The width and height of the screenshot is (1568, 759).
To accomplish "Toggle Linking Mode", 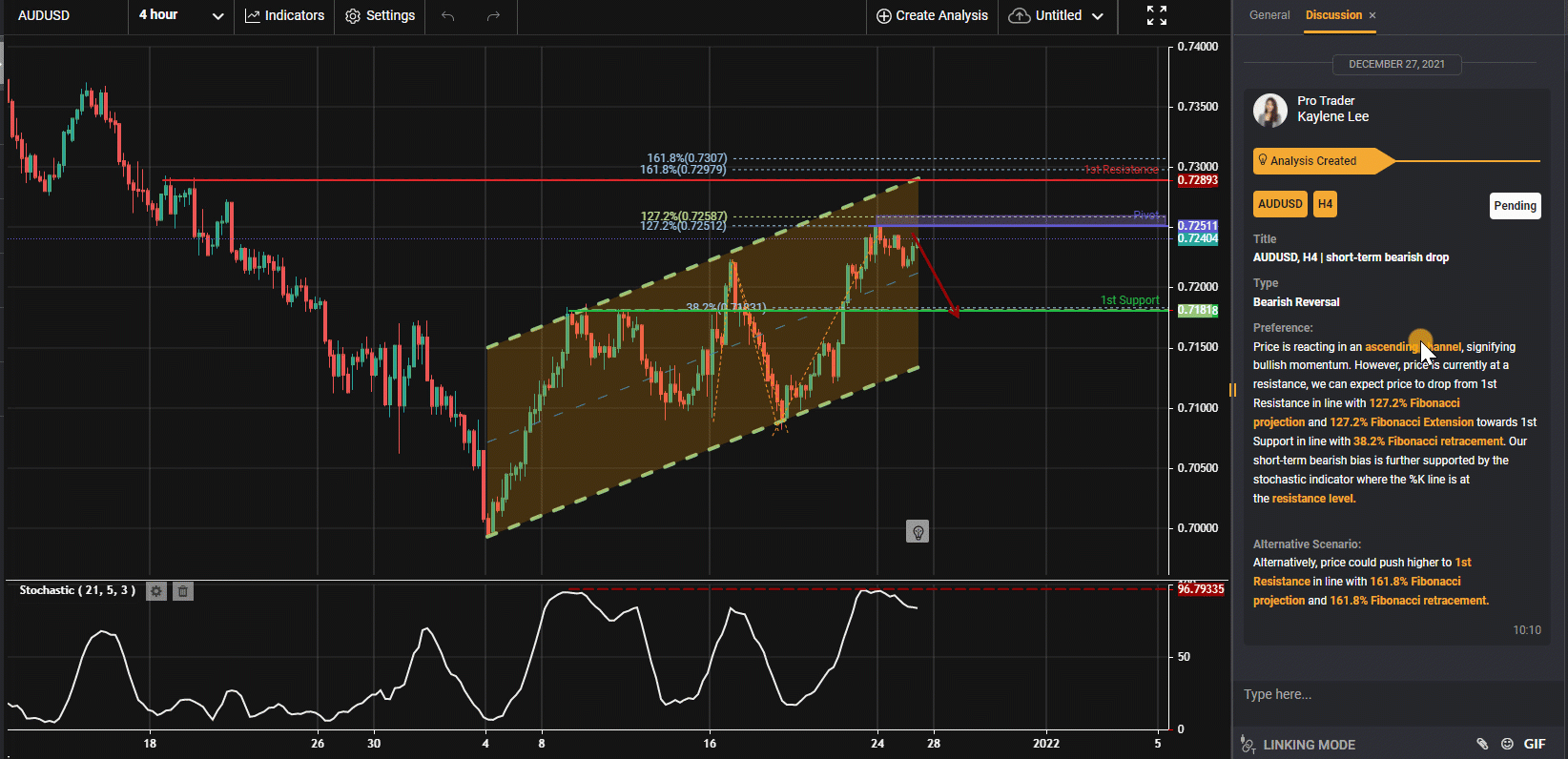I will [1298, 745].
